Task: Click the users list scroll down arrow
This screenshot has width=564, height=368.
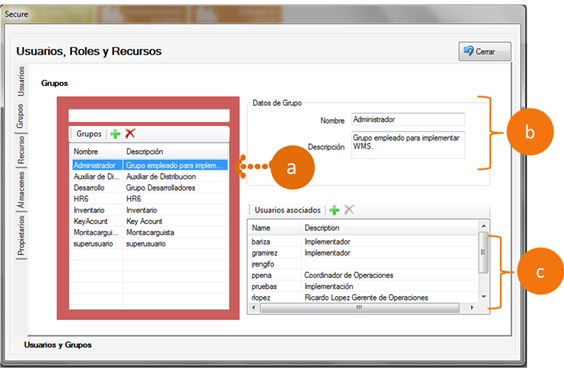Action: point(483,297)
